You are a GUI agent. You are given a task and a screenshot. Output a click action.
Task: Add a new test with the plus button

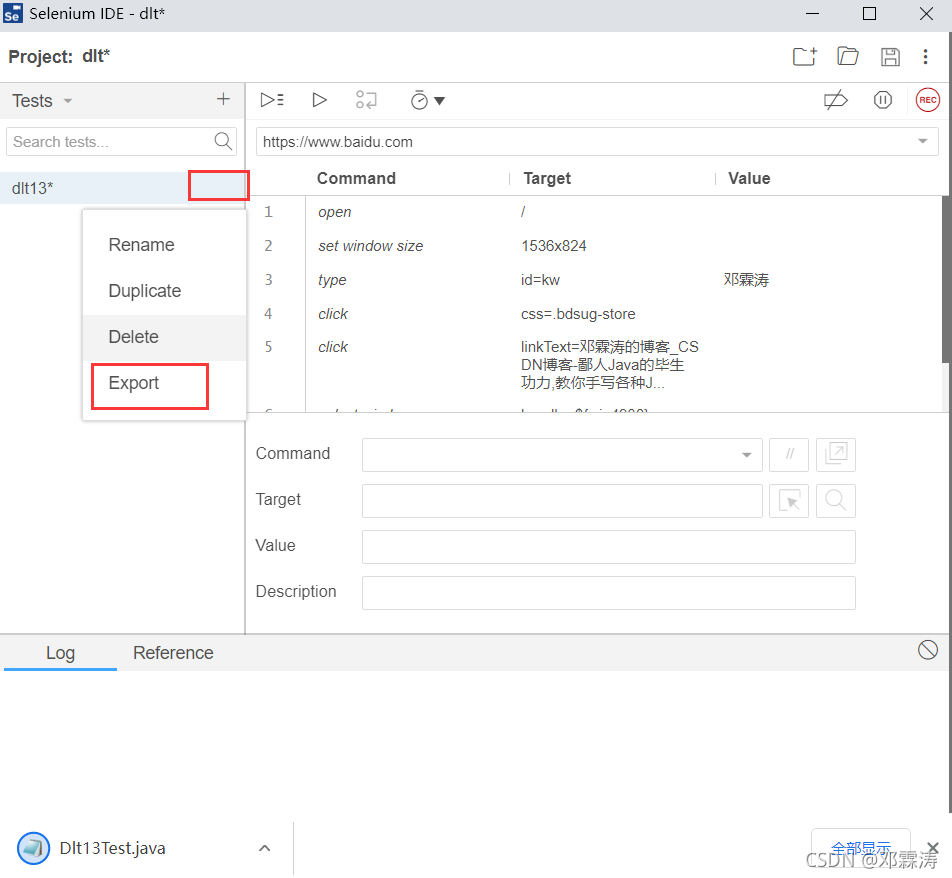tap(222, 100)
